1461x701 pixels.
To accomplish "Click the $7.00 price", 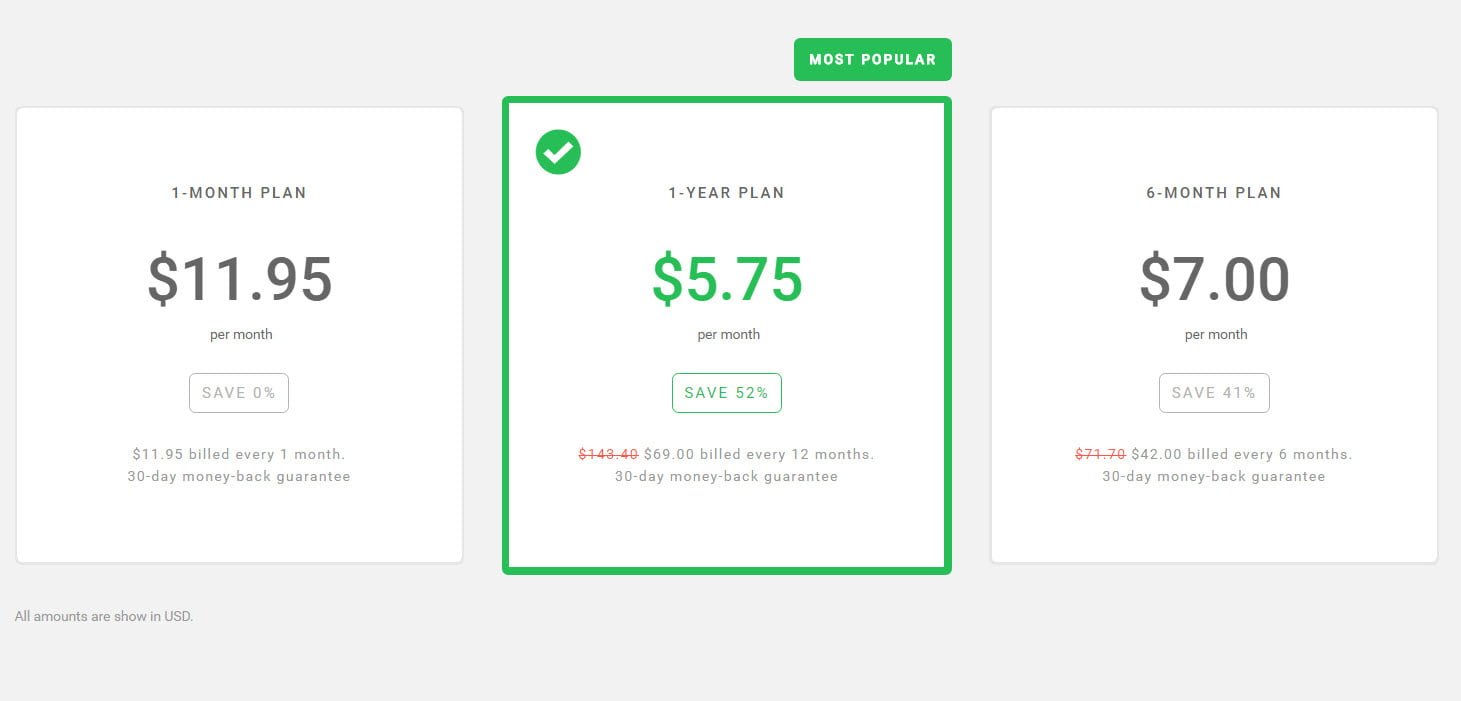I will pyautogui.click(x=1214, y=279).
